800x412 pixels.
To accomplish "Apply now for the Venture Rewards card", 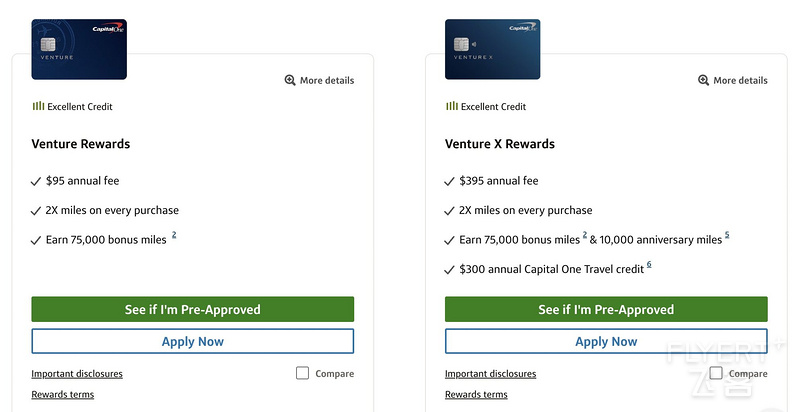I will point(192,341).
